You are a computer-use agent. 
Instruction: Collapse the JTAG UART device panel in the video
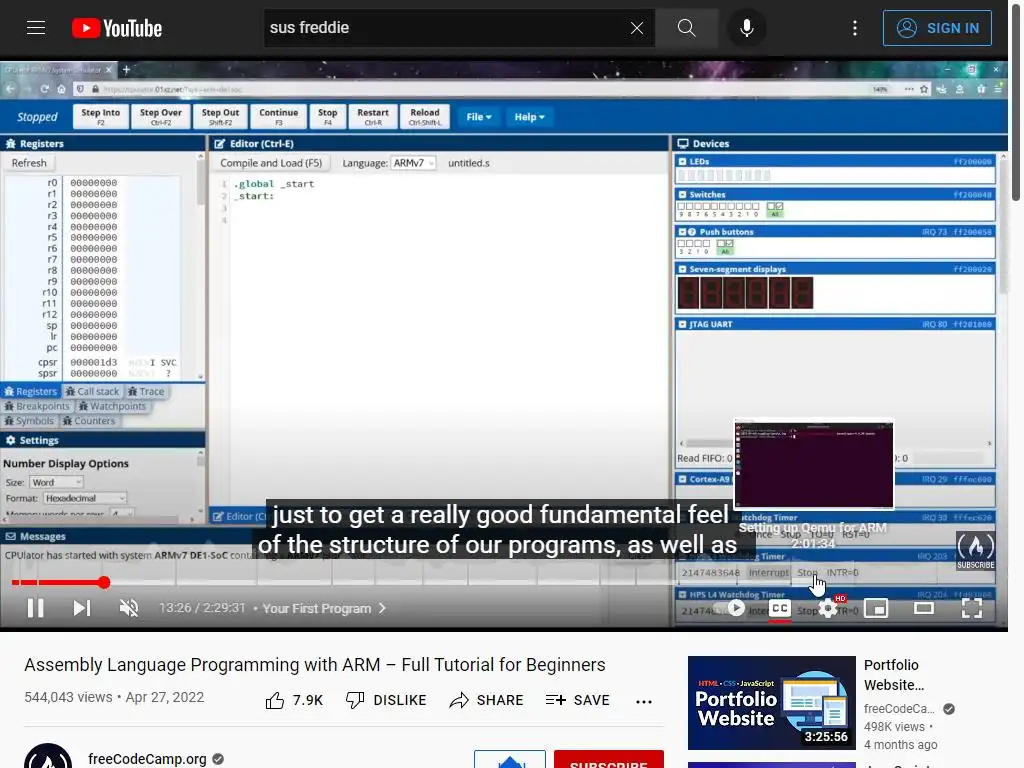tap(682, 325)
